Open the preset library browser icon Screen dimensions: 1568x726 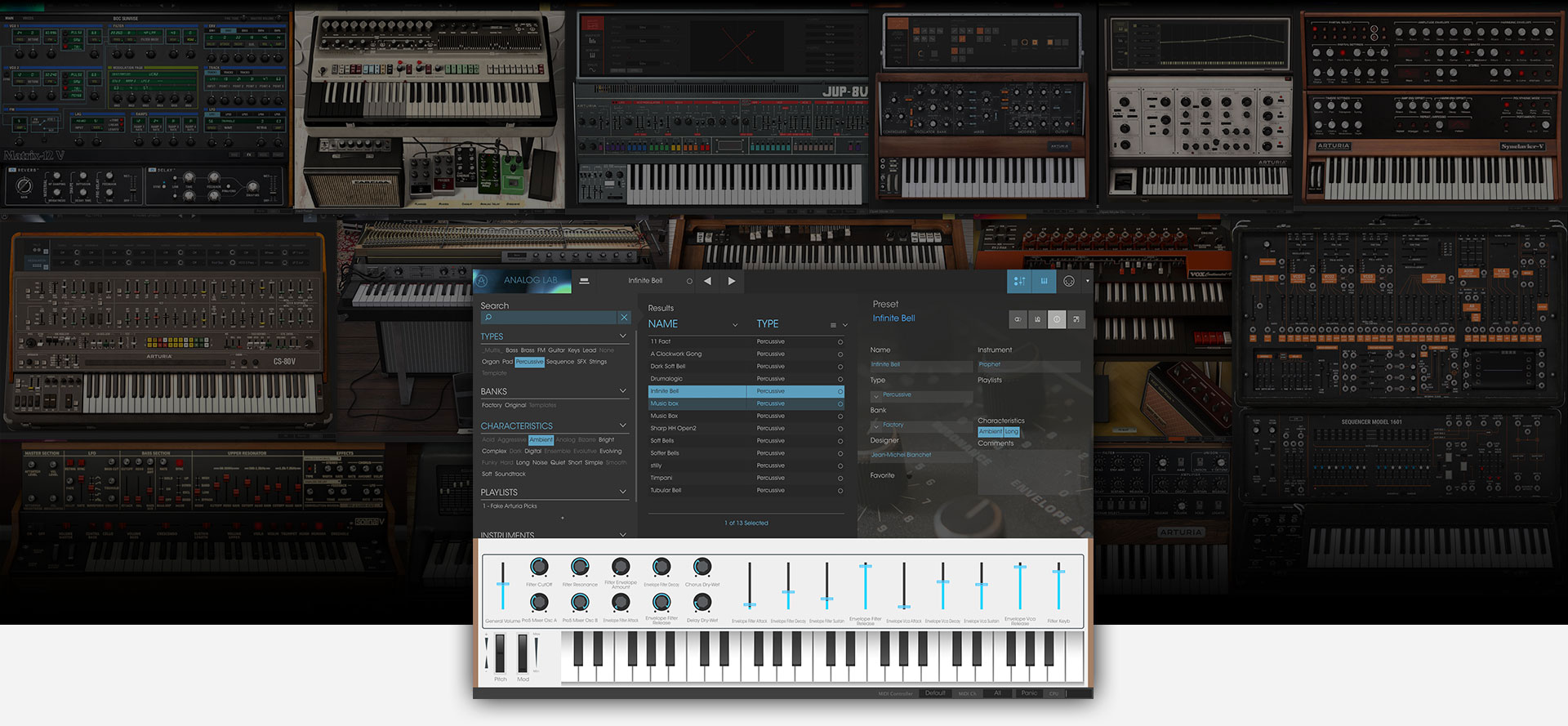584,281
